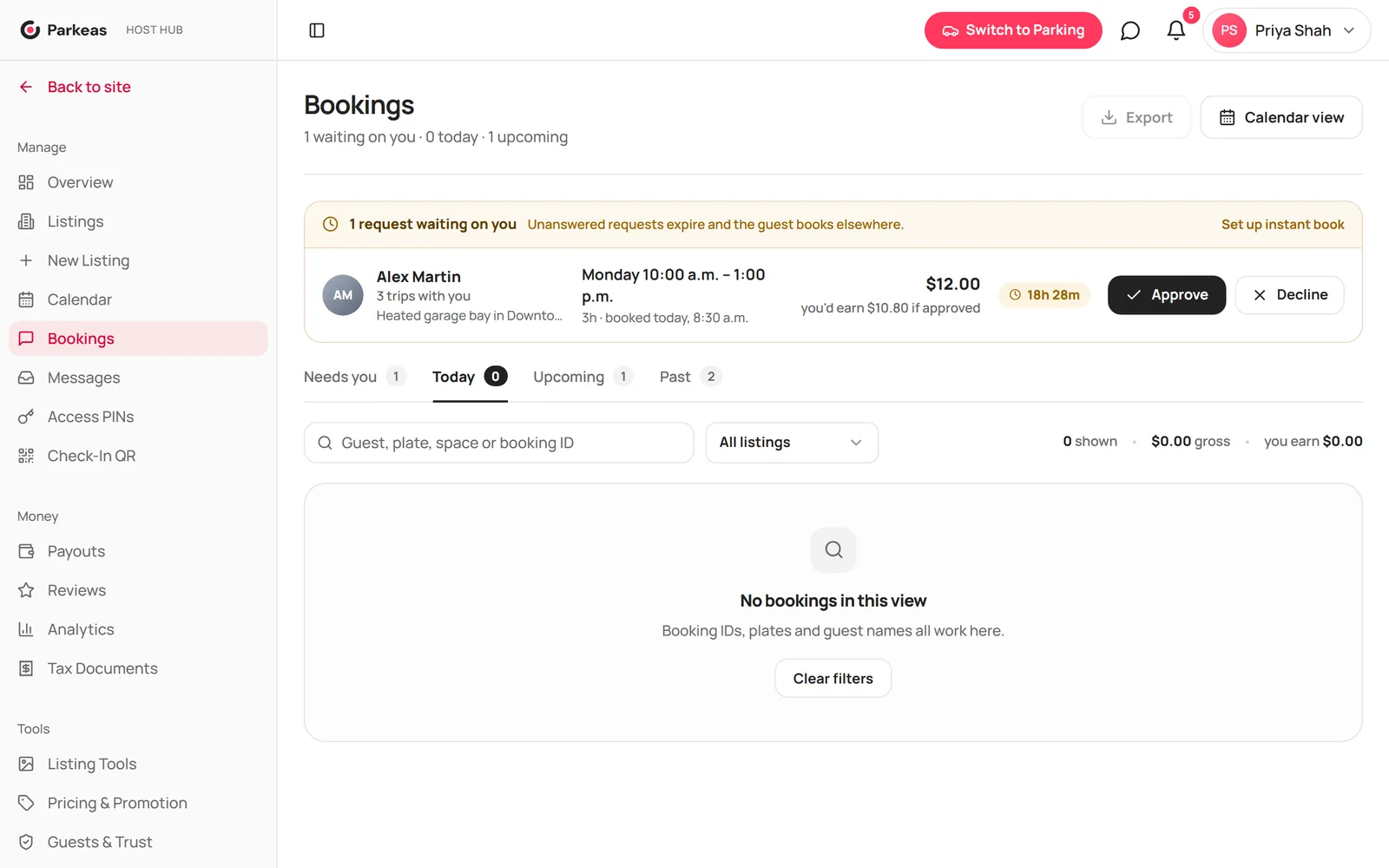Click the Parkeas logo
1389x868 pixels.
click(x=63, y=30)
